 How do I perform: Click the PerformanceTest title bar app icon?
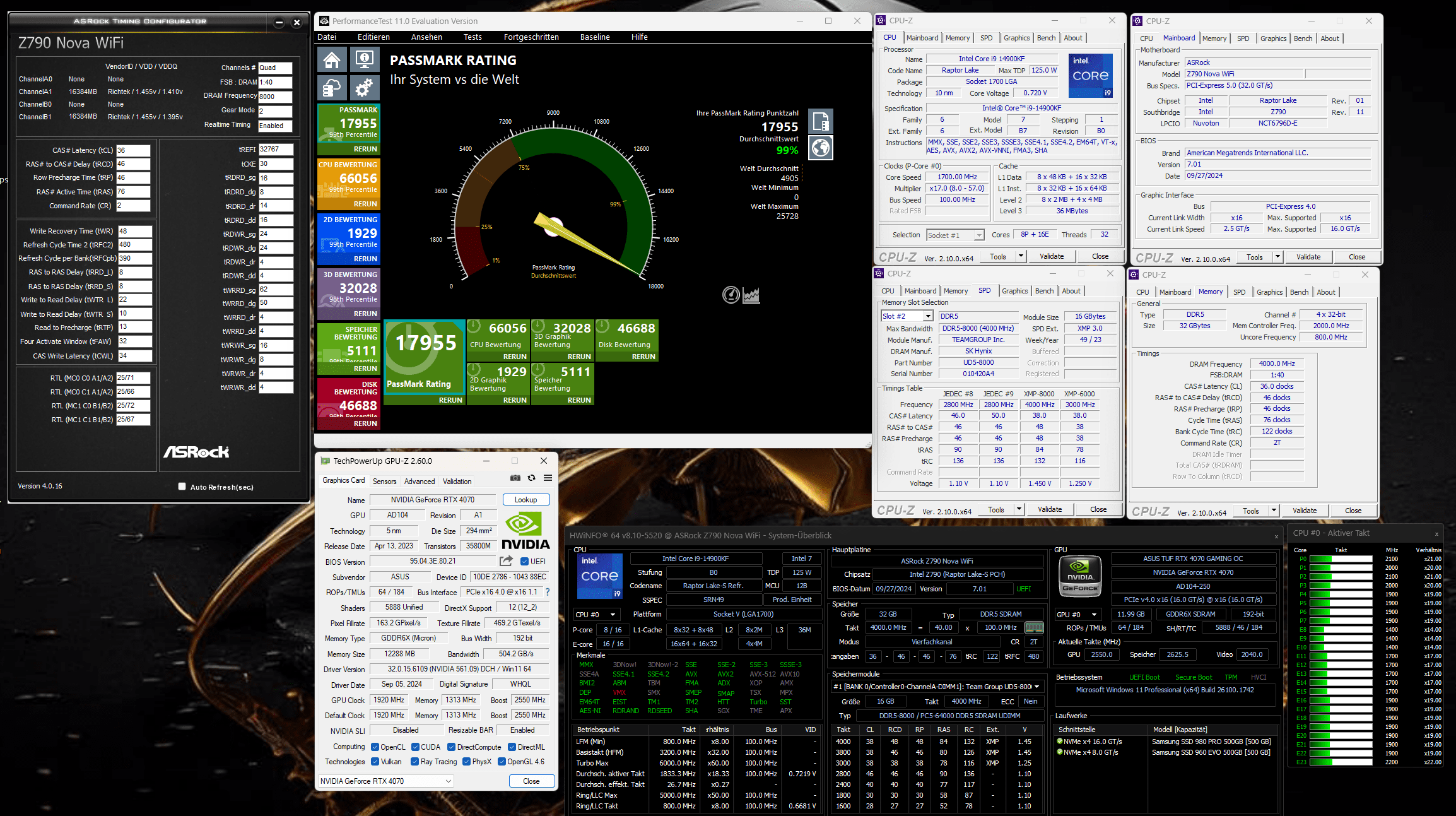[x=324, y=21]
